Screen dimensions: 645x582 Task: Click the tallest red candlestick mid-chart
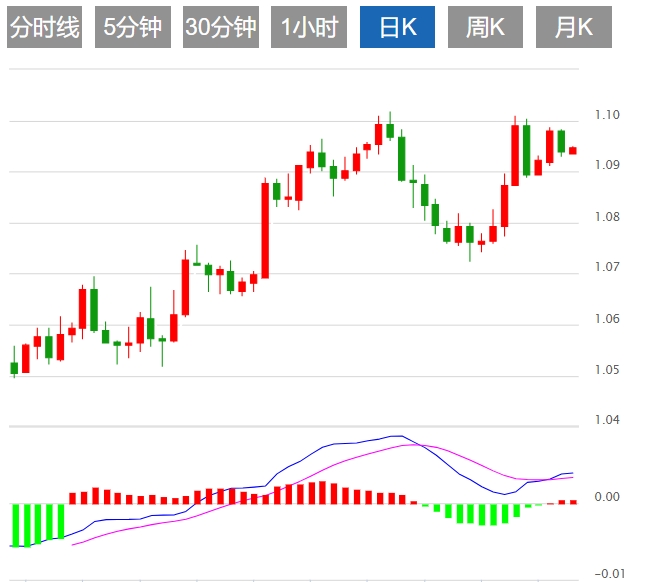click(x=265, y=228)
